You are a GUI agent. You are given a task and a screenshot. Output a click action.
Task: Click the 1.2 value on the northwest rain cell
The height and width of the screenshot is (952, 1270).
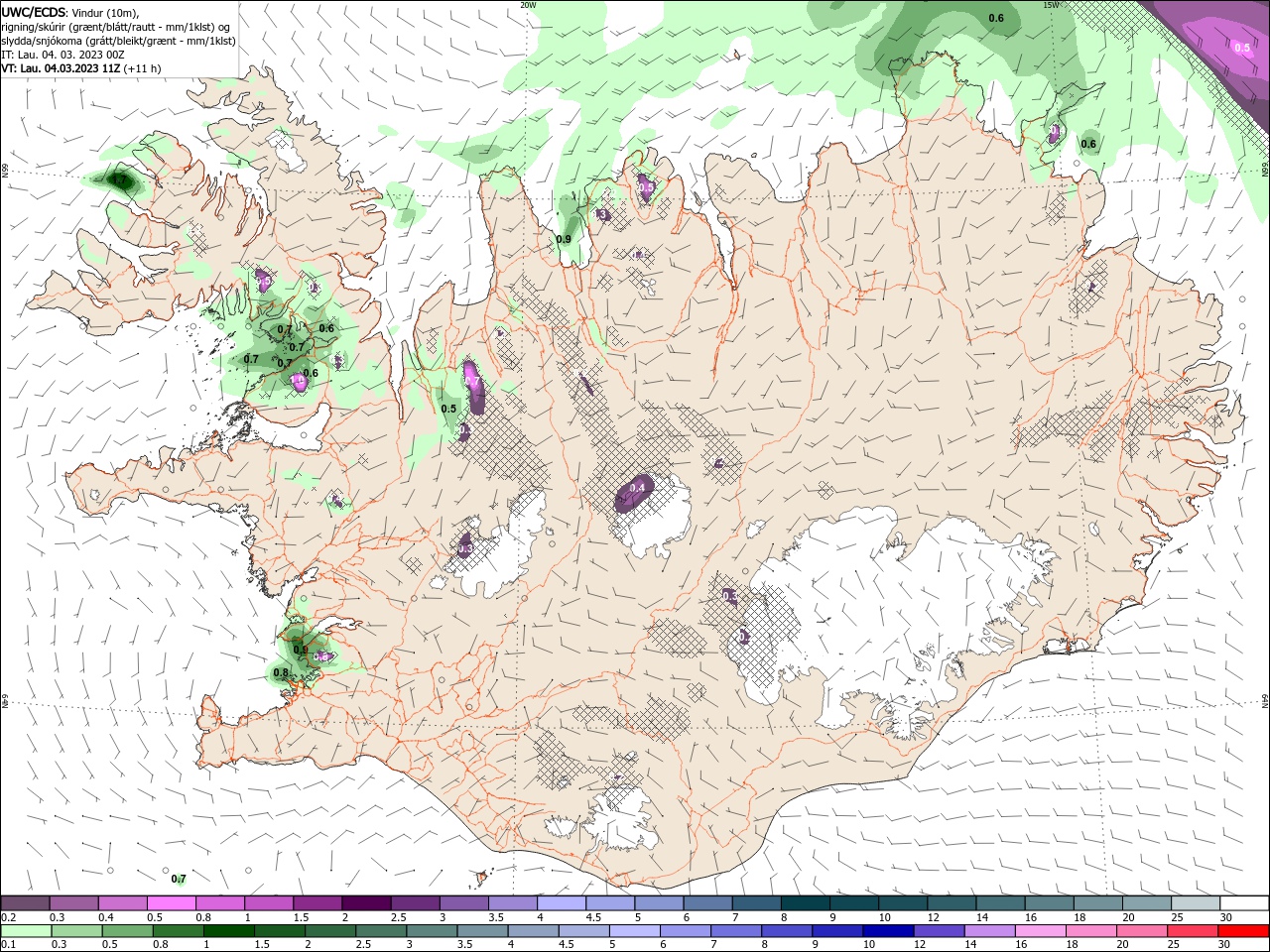[x=120, y=180]
